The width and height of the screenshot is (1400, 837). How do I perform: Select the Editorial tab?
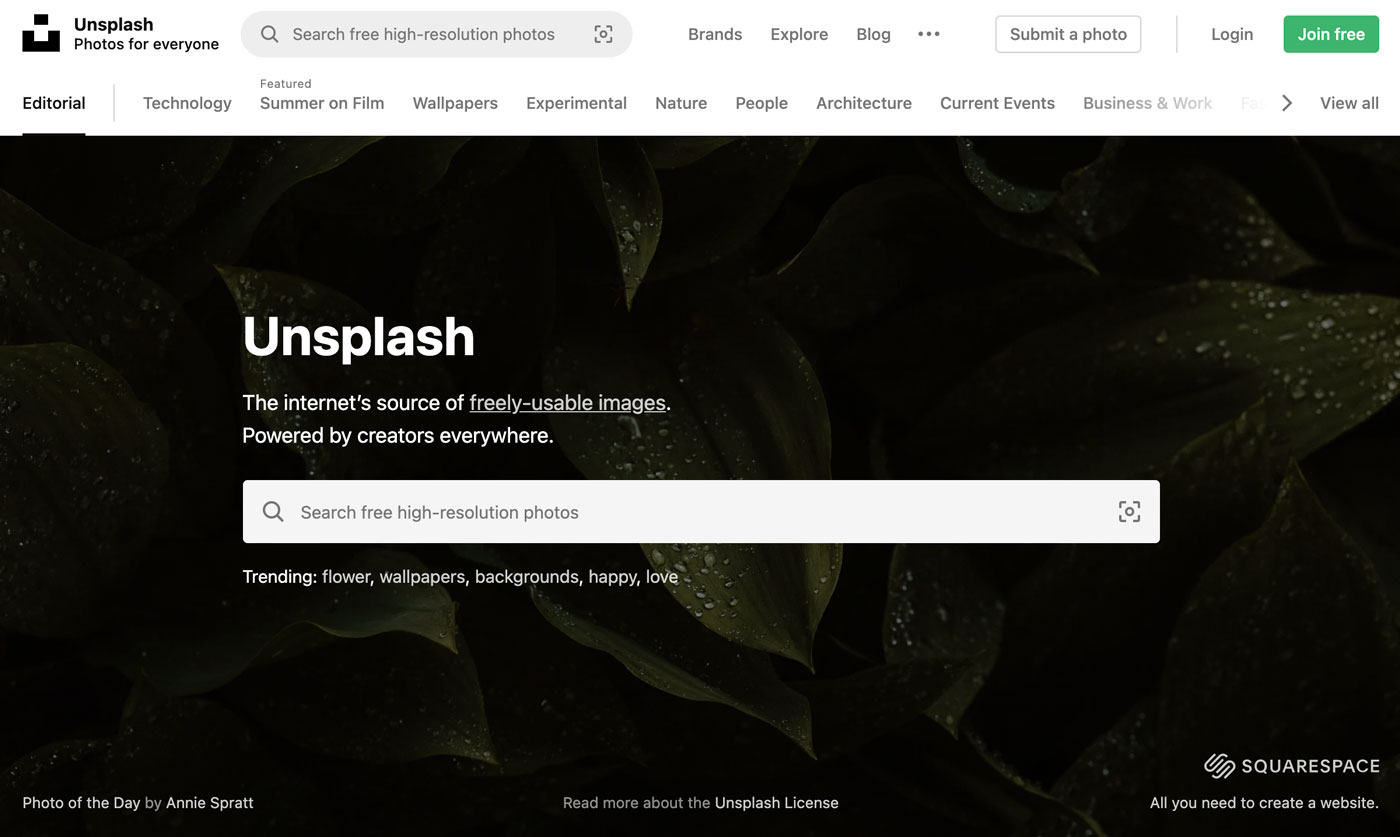tap(54, 103)
